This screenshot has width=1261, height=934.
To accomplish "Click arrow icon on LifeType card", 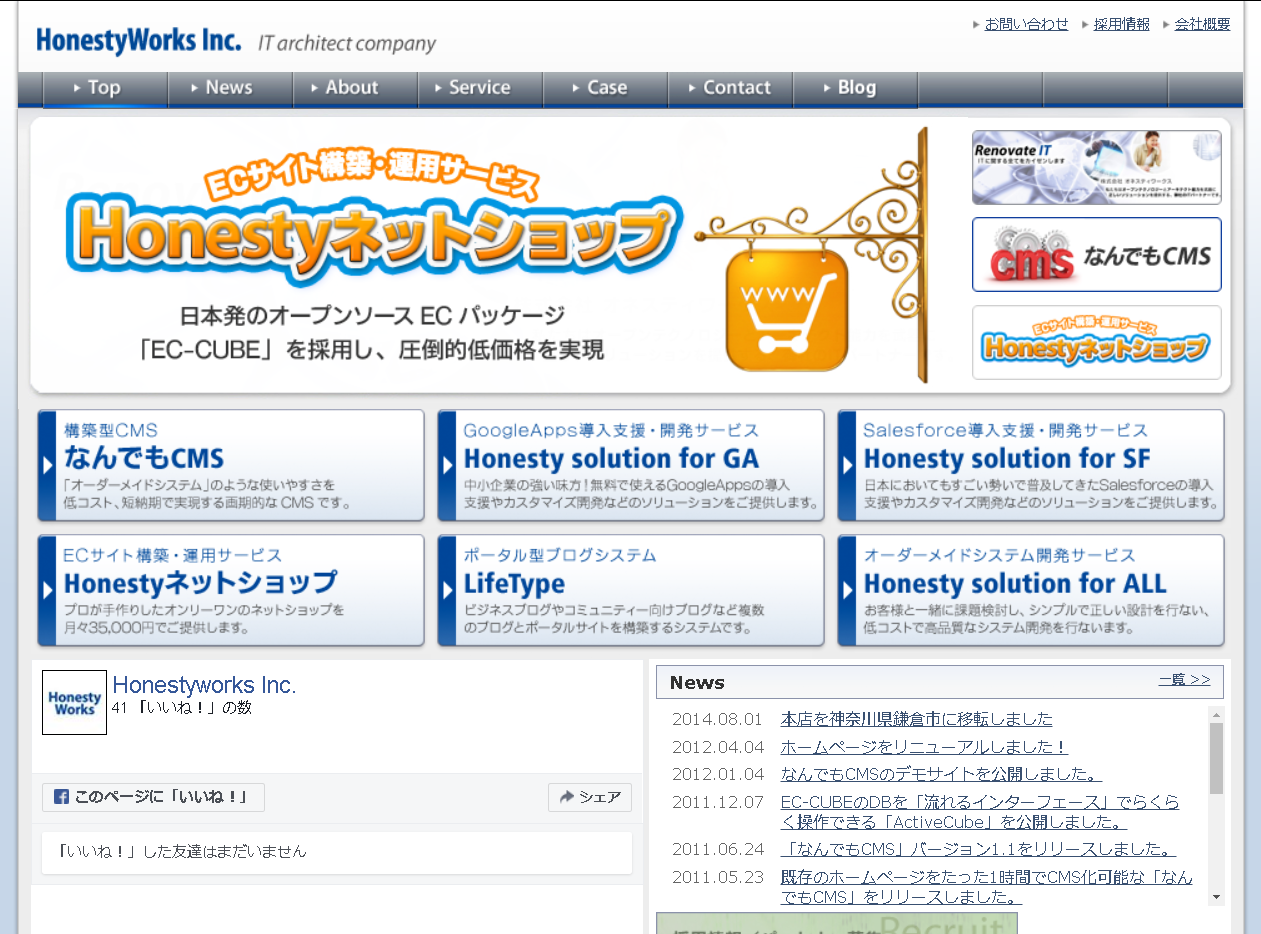I will pos(448,591).
